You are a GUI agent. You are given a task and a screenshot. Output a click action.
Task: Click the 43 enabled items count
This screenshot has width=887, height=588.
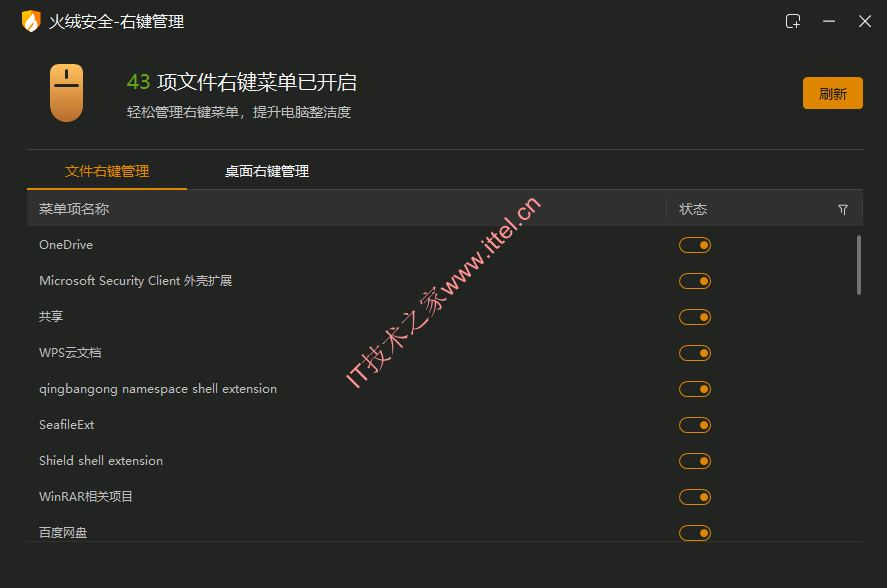138,82
